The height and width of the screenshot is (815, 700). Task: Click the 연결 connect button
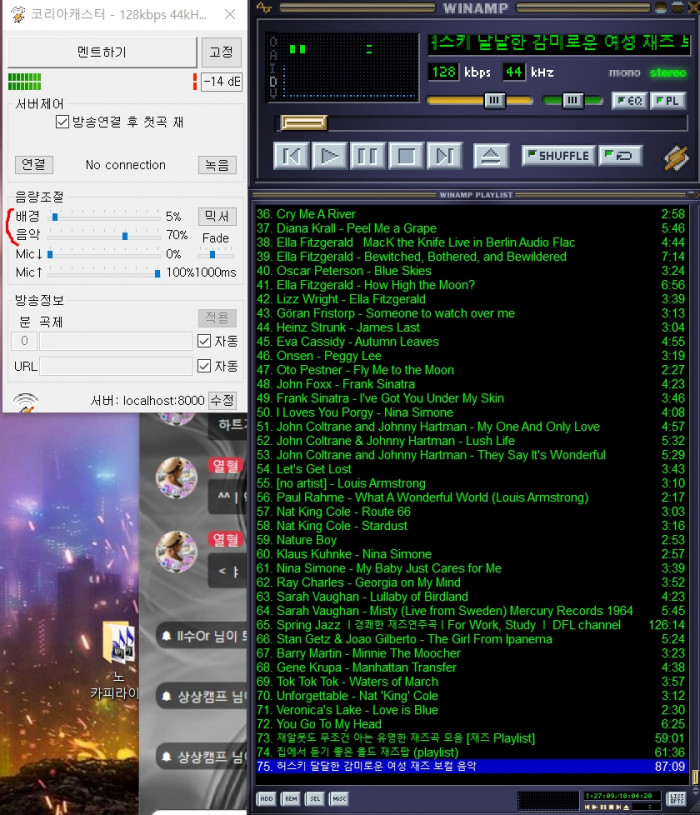[34, 165]
